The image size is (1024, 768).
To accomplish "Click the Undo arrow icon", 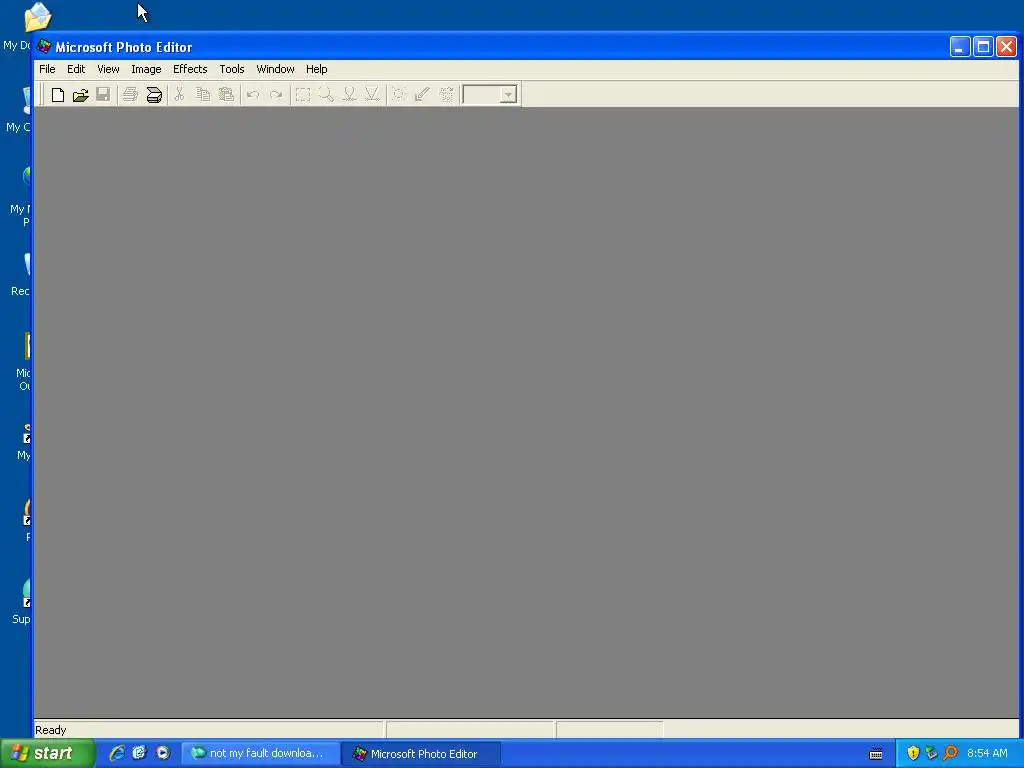I will [253, 95].
